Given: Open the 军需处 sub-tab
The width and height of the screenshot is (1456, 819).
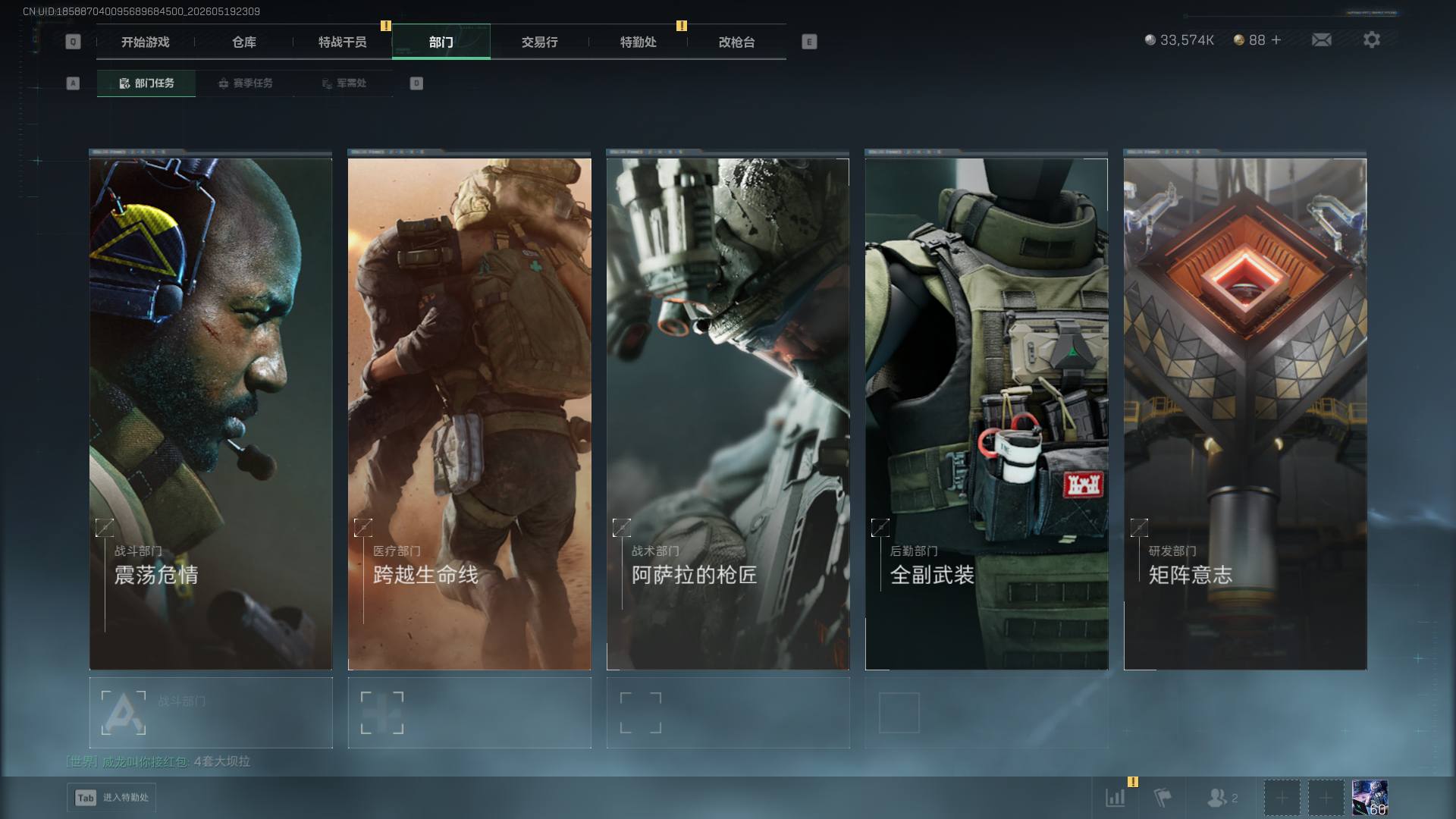Looking at the screenshot, I should 344,83.
